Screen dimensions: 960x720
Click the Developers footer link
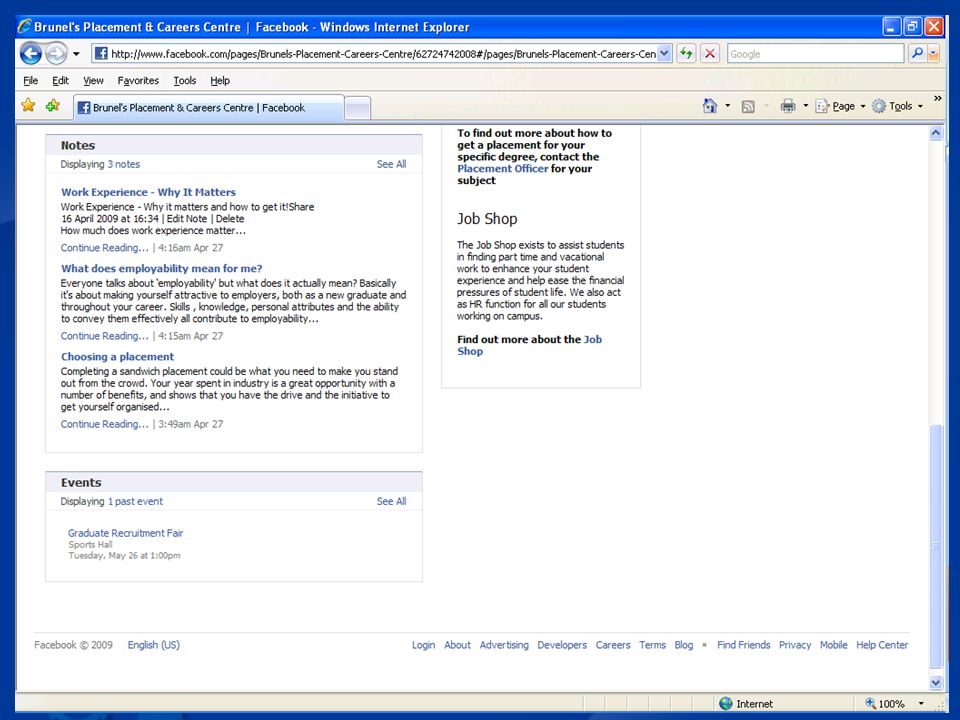tap(562, 645)
